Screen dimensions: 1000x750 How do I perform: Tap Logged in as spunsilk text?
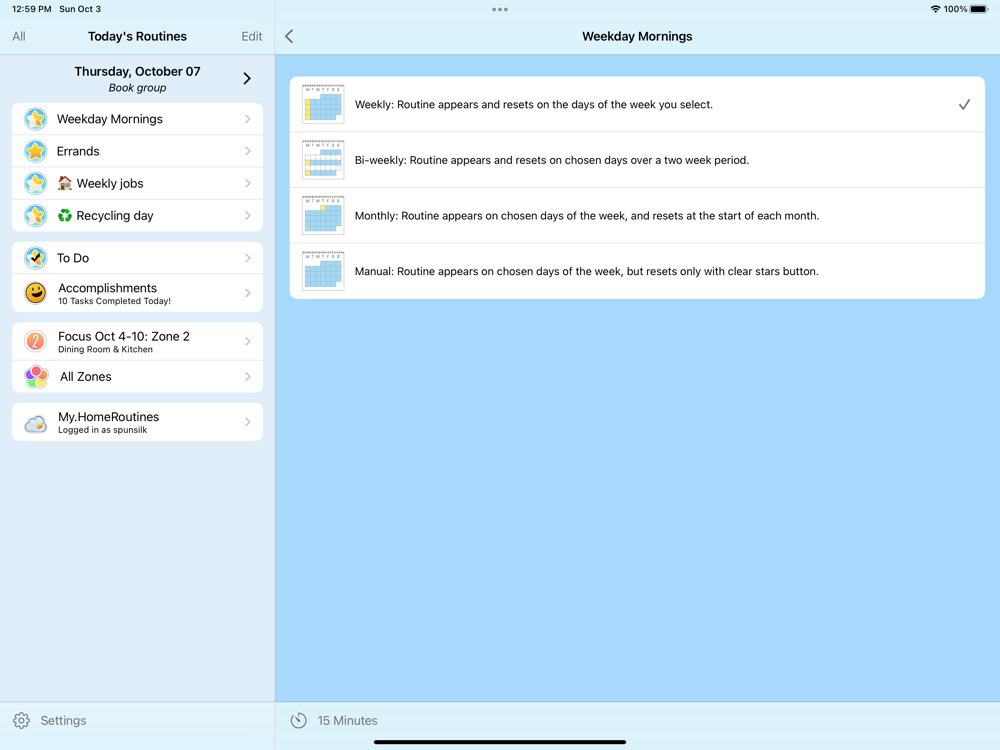[x=103, y=430]
